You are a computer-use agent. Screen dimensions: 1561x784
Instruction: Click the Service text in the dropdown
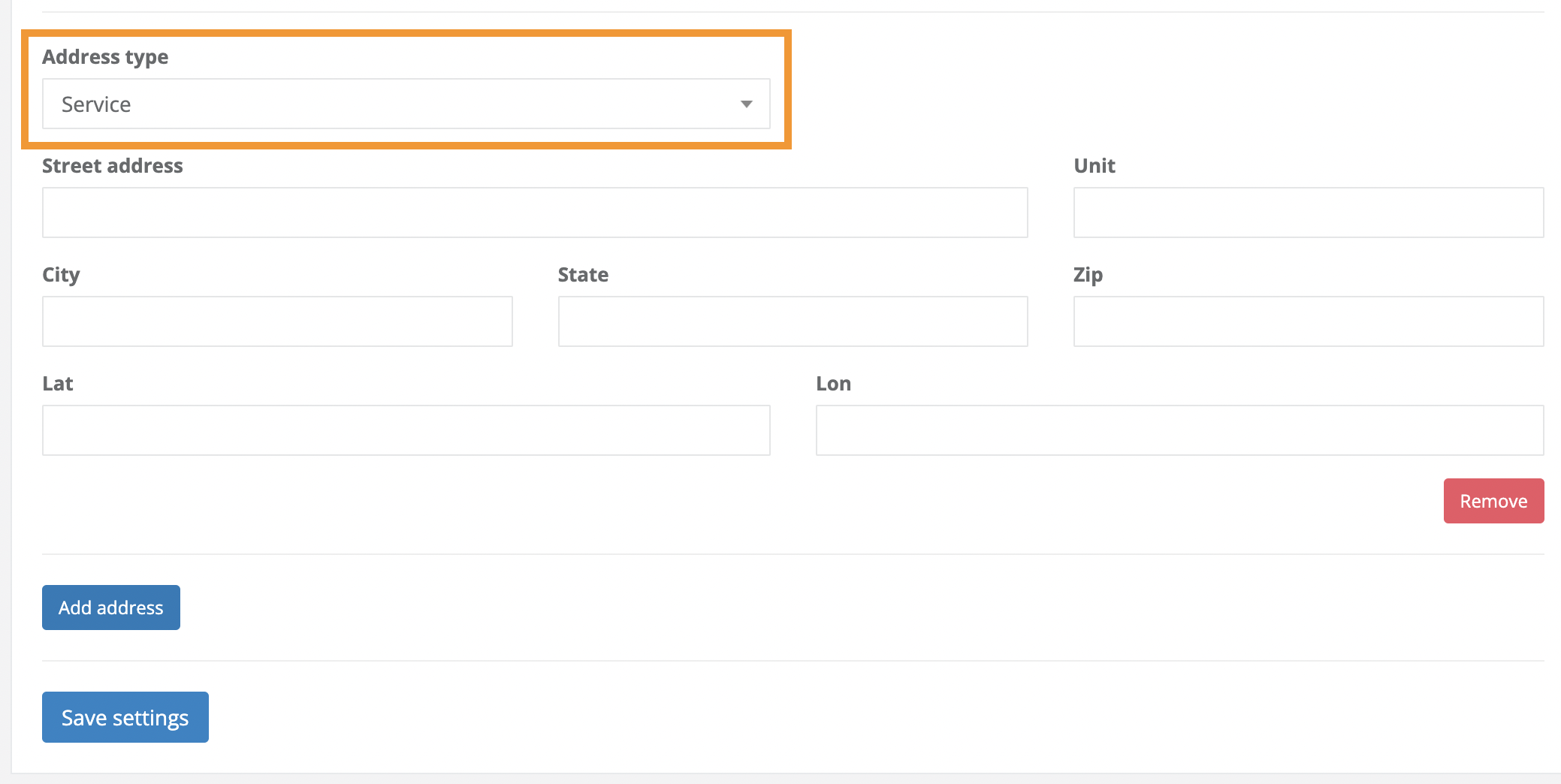tap(95, 104)
